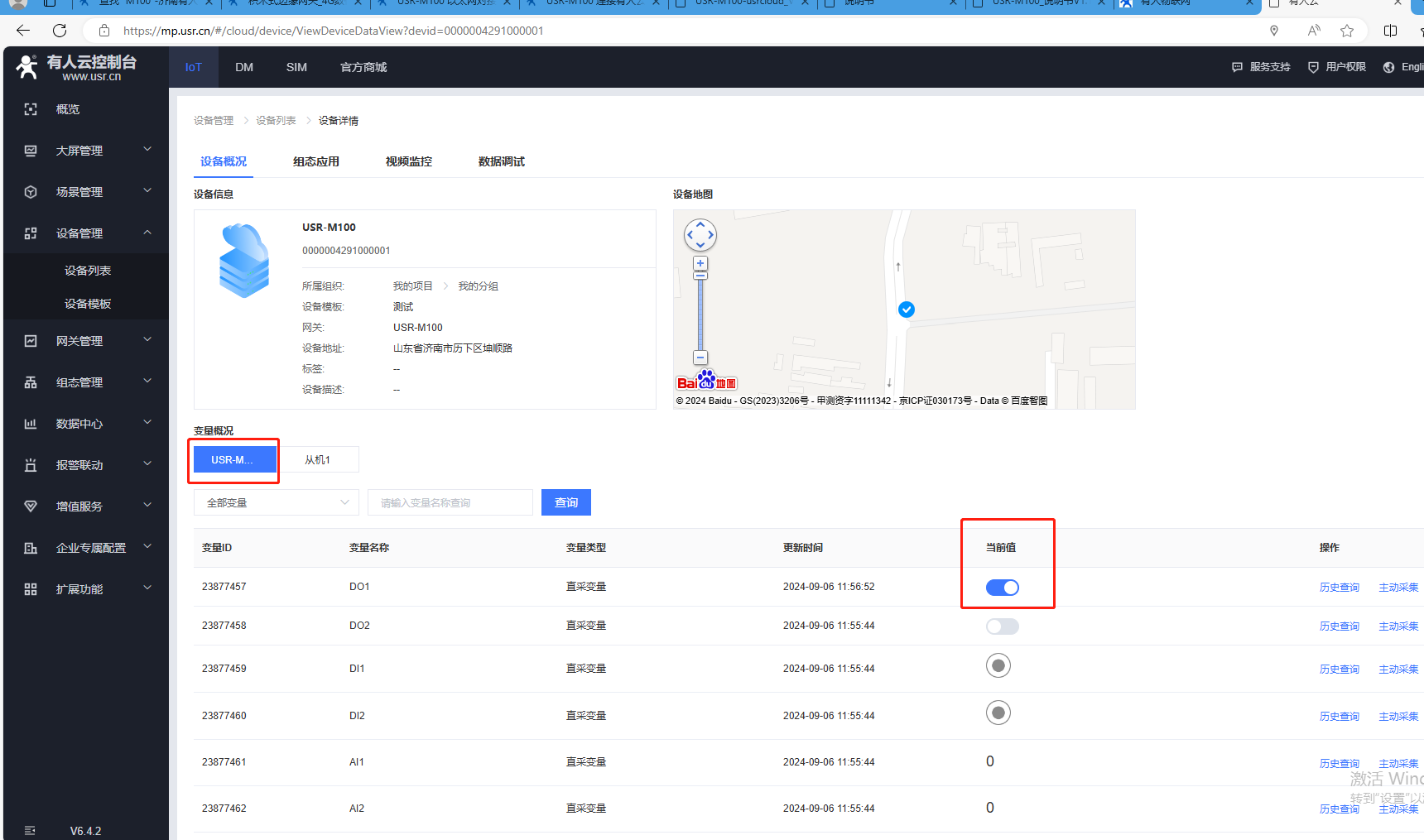Click the blue 查询 button

tap(566, 502)
